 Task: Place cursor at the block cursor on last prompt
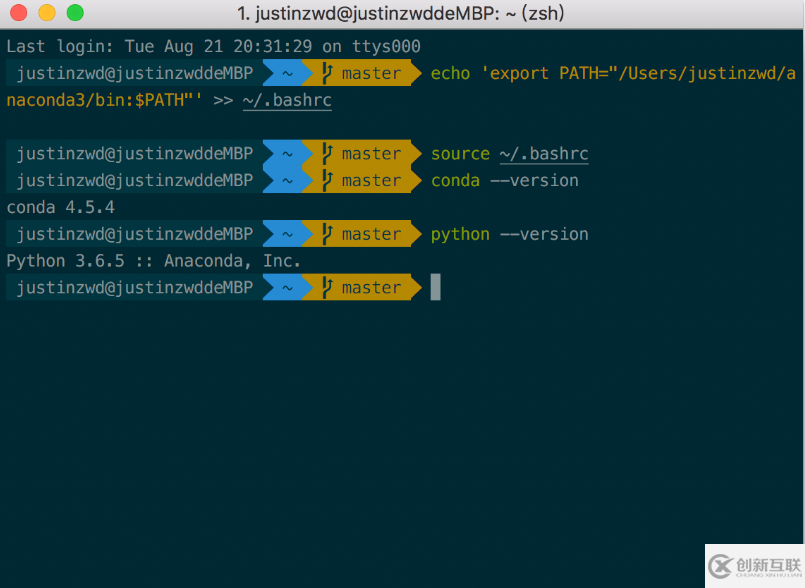point(435,288)
